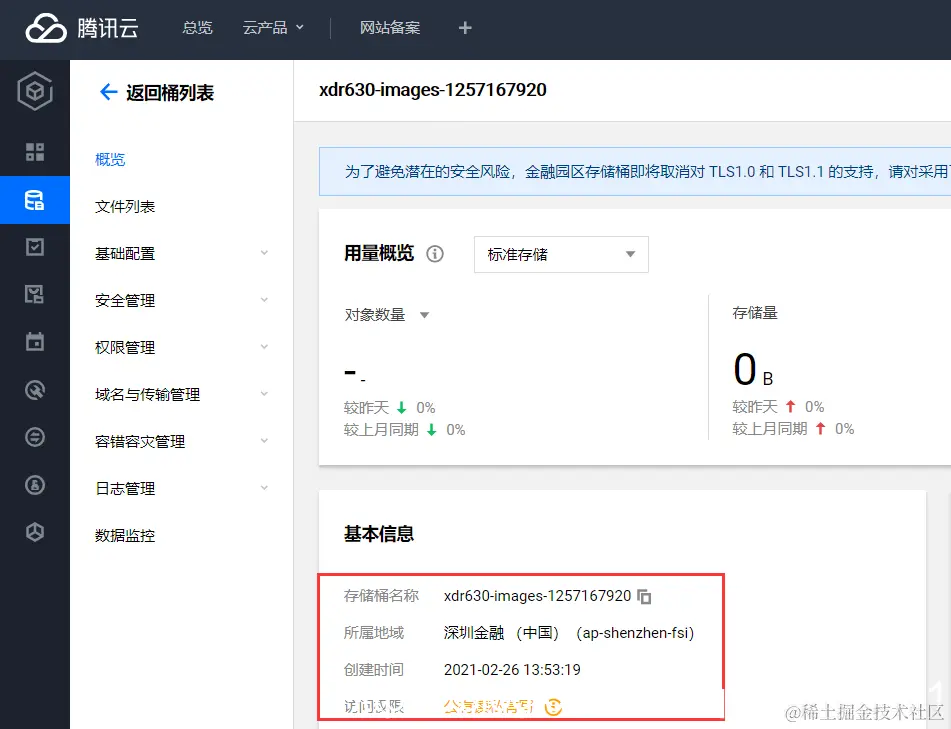Click the 0 B storage value
The height and width of the screenshot is (729, 951).
click(x=753, y=369)
